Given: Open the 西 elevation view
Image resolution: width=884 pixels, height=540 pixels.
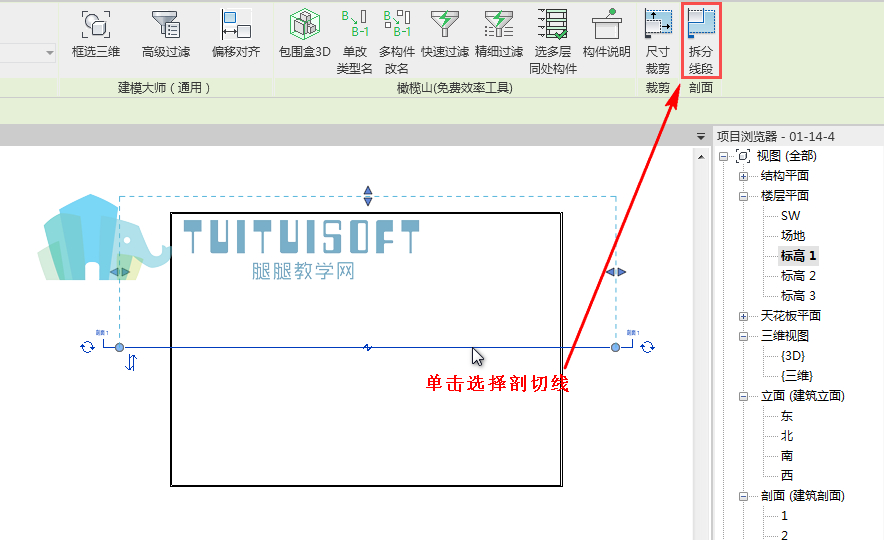Looking at the screenshot, I should [787, 475].
